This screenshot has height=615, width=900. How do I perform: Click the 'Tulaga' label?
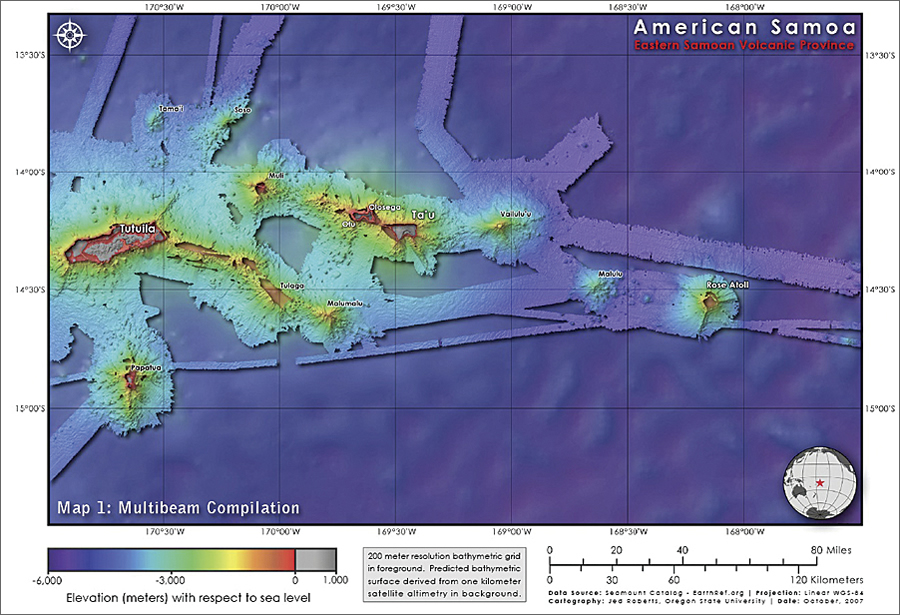[292, 285]
